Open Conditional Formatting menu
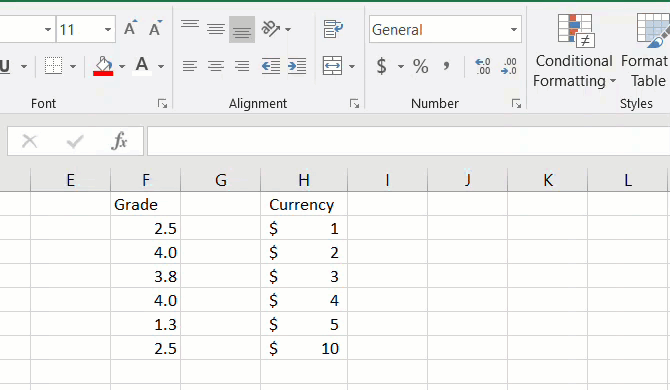670x390 pixels. tap(574, 50)
